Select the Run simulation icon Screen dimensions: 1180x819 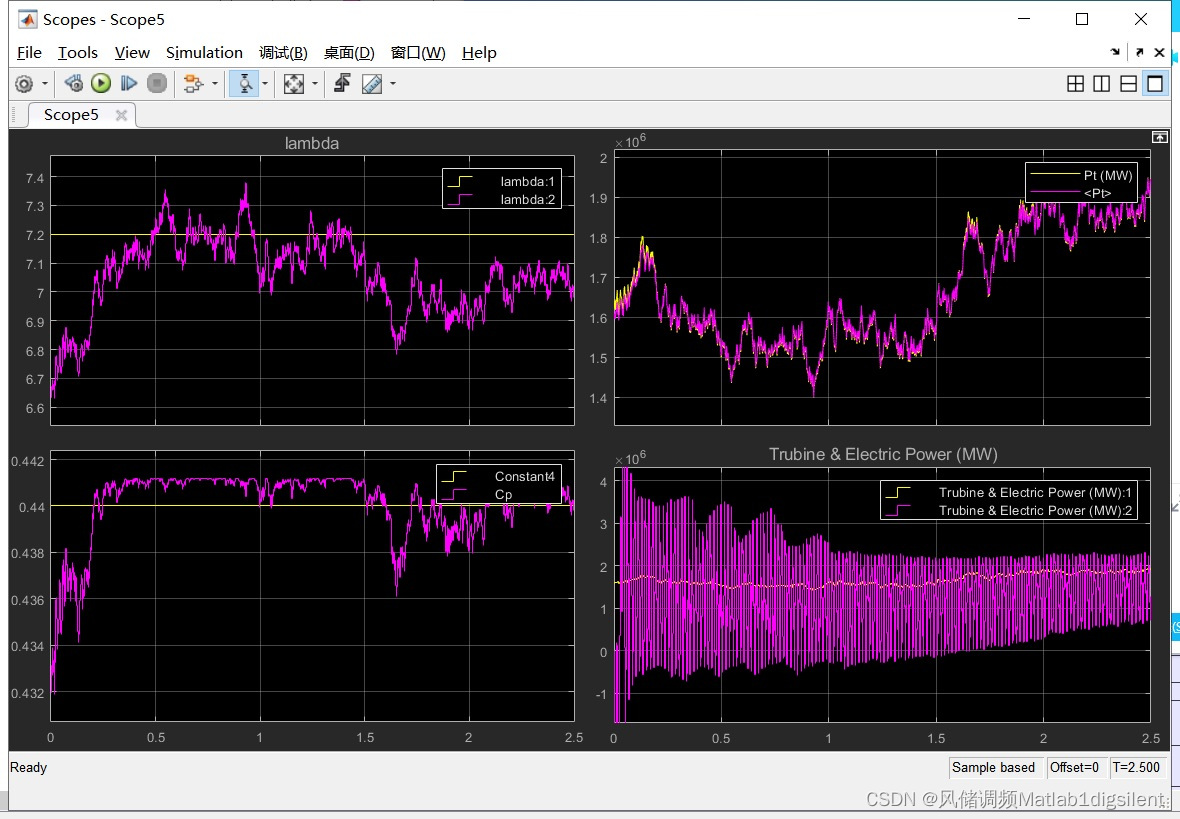(100, 83)
